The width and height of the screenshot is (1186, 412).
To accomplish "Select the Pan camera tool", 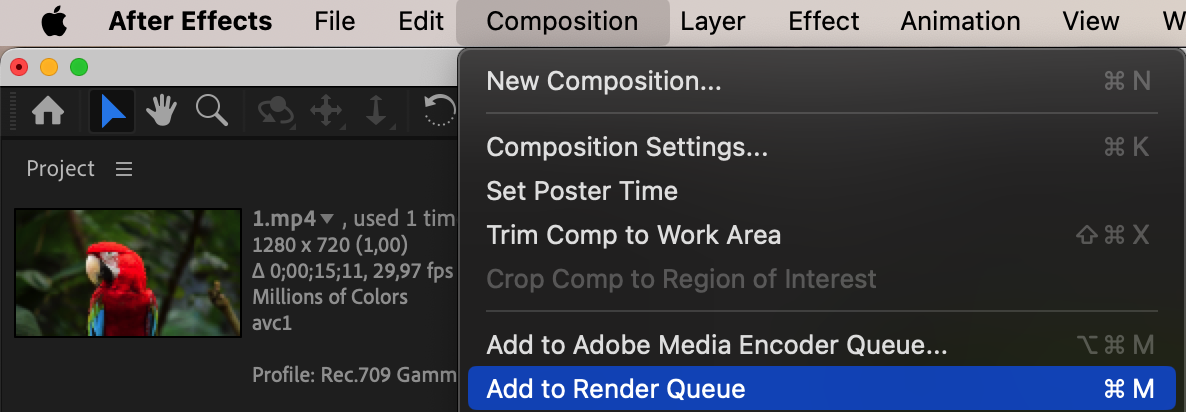I will [x=327, y=111].
